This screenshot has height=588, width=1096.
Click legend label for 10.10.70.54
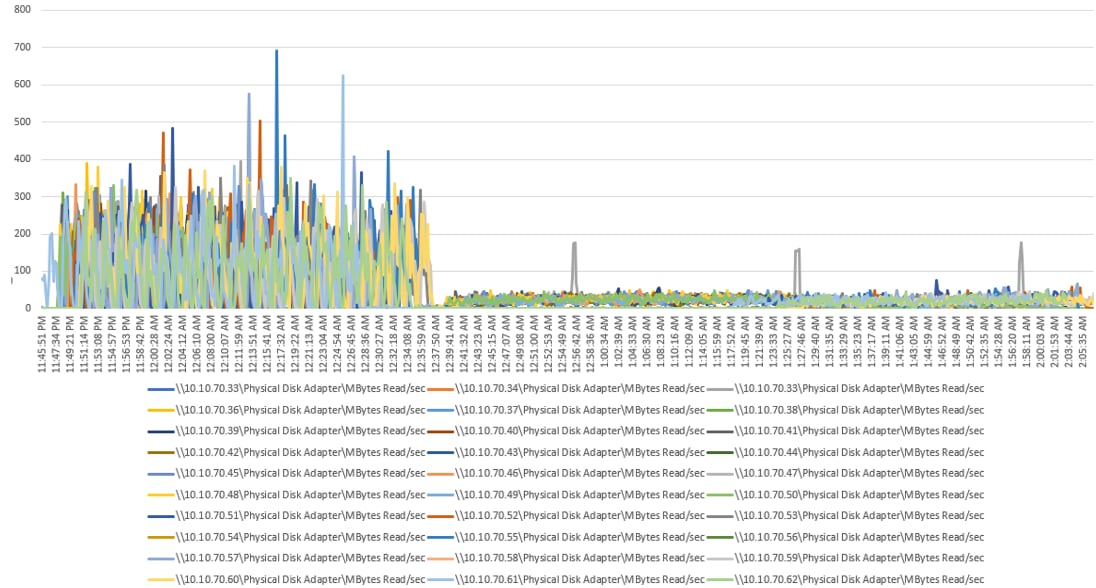(x=301, y=537)
